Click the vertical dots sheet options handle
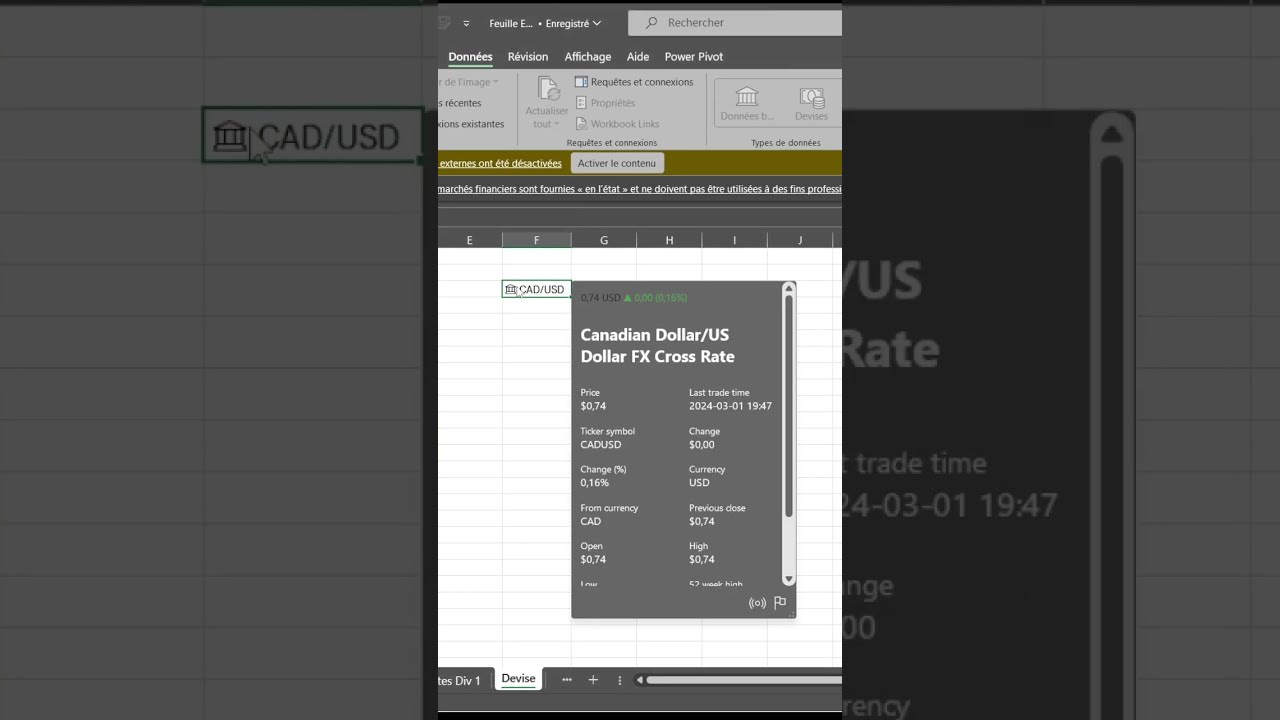The height and width of the screenshot is (720, 1280). [x=620, y=680]
